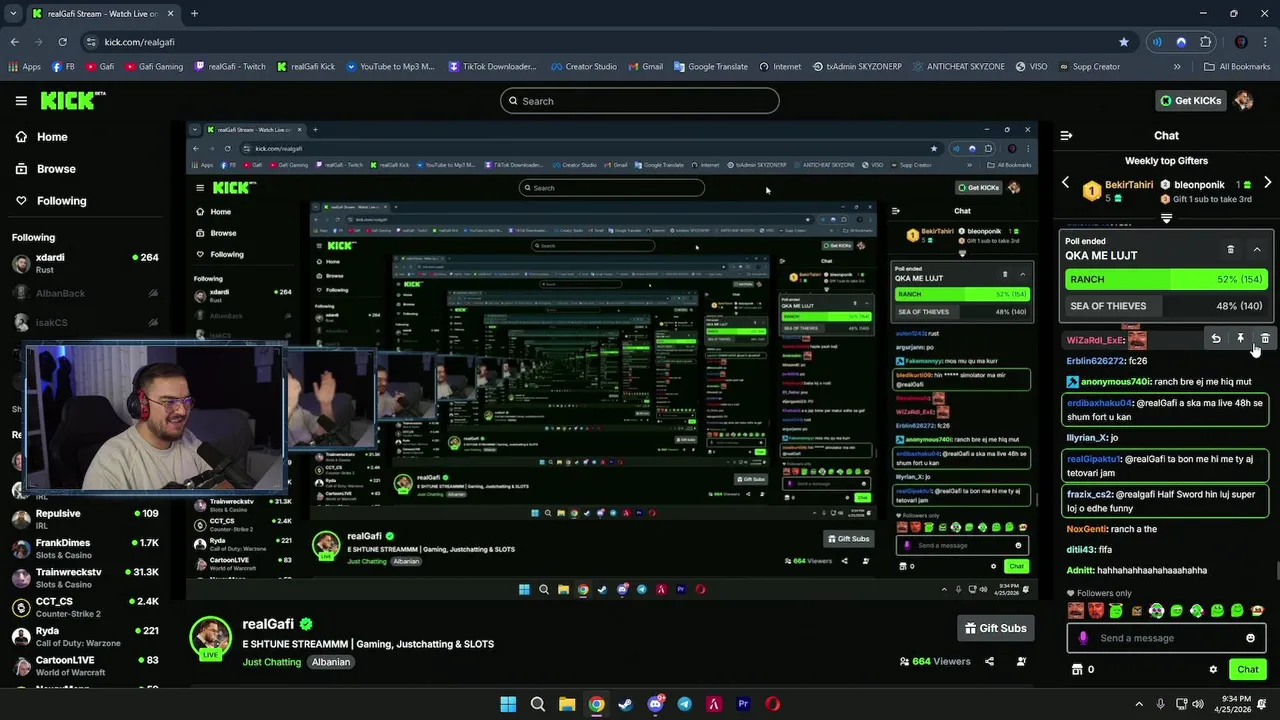Image resolution: width=1280 pixels, height=720 pixels.
Task: Show more bookmarks with double chevron
Action: coord(1177,67)
